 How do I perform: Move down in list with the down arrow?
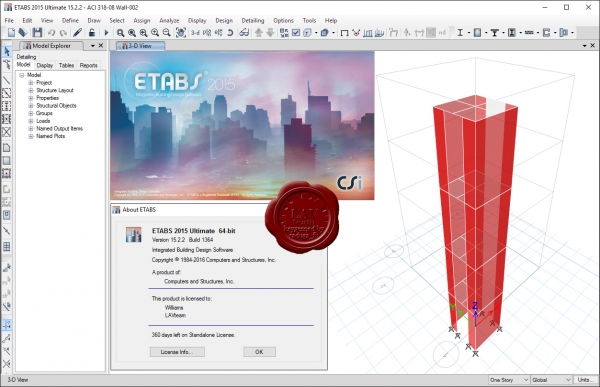(271, 33)
